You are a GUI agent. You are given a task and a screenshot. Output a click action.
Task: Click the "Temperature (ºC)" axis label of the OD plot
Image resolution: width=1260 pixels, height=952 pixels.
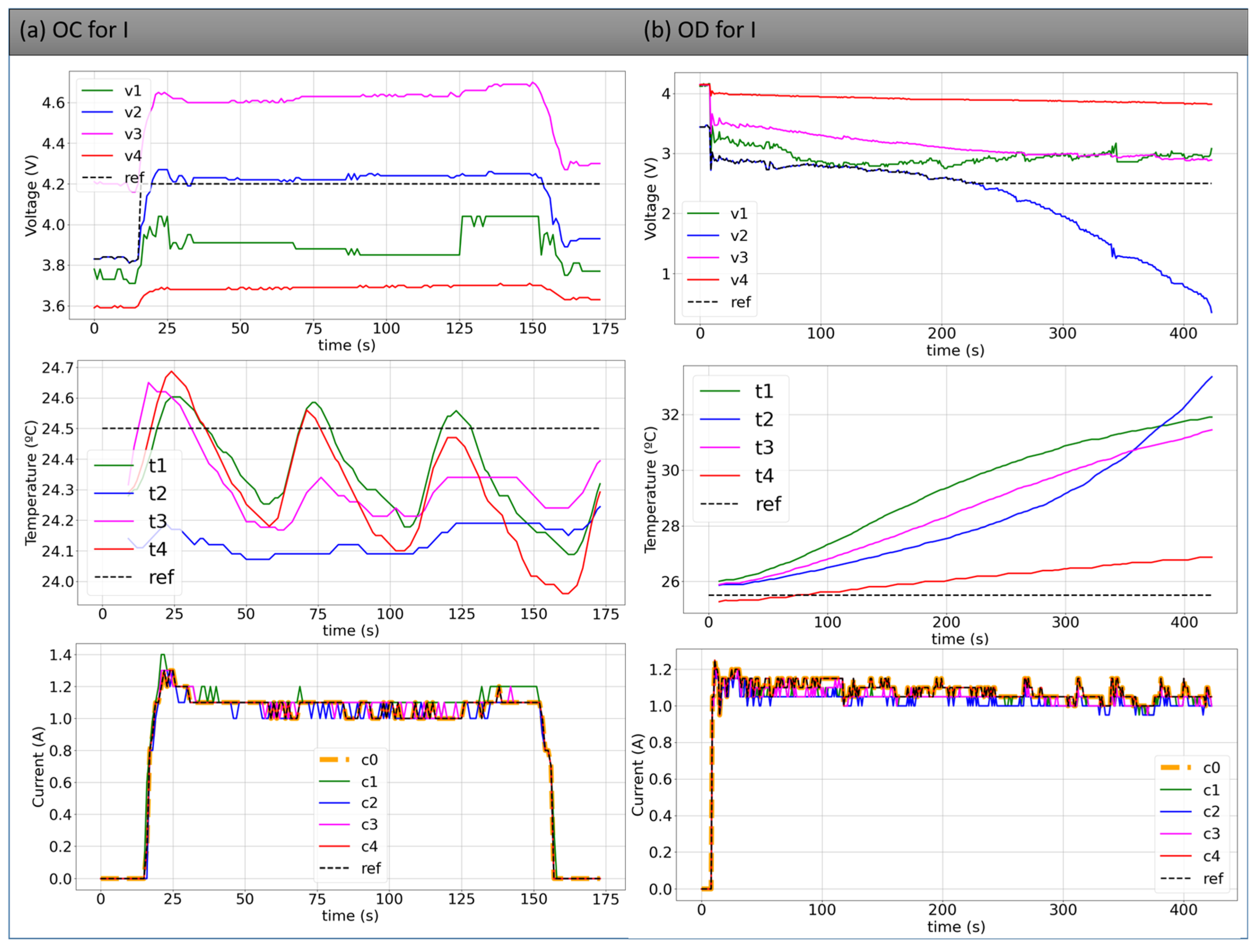[x=650, y=490]
